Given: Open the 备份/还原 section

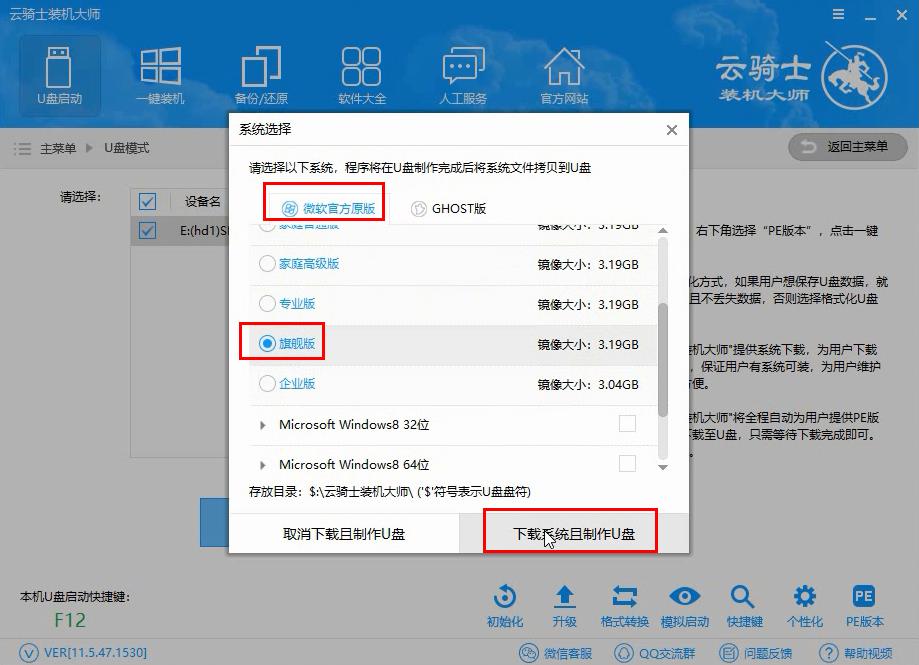Looking at the screenshot, I should 261,76.
